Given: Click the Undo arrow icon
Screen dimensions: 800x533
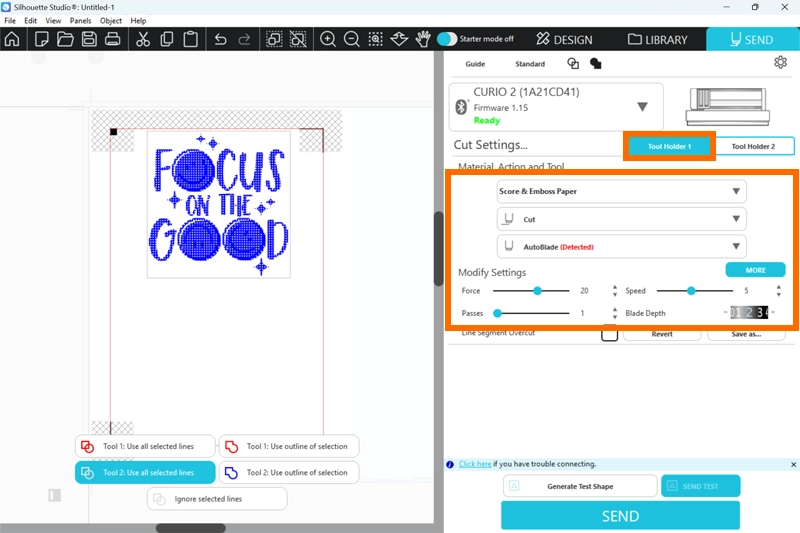Looking at the screenshot, I should pyautogui.click(x=221, y=40).
